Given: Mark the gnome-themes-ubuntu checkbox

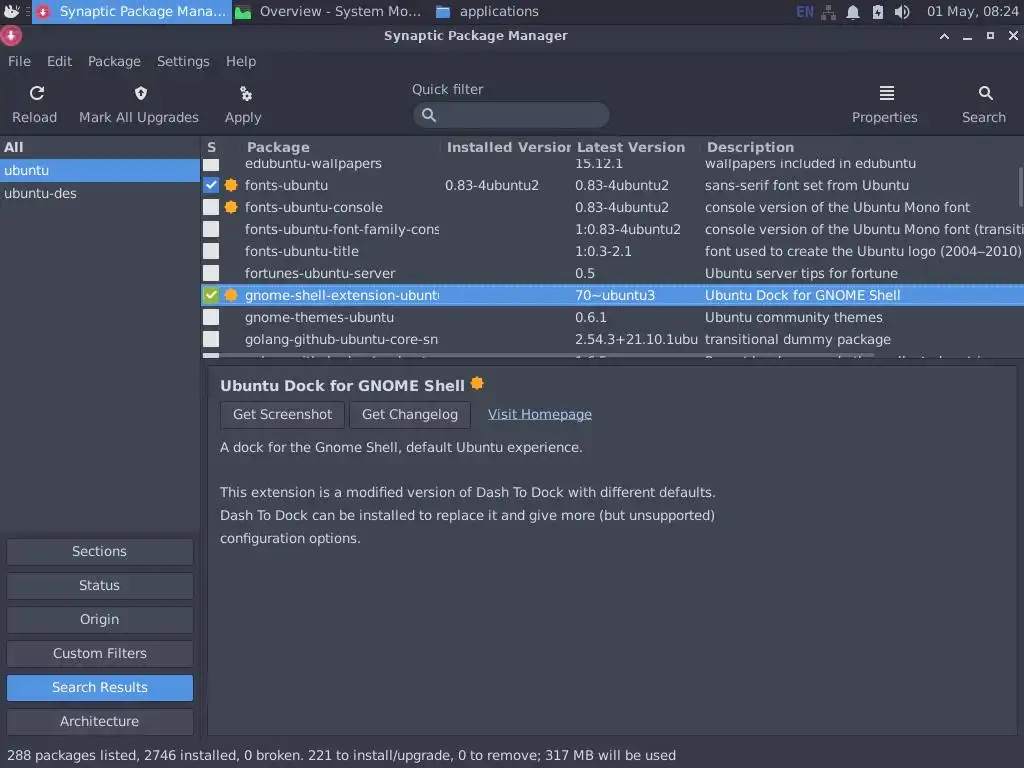Looking at the screenshot, I should tap(211, 317).
